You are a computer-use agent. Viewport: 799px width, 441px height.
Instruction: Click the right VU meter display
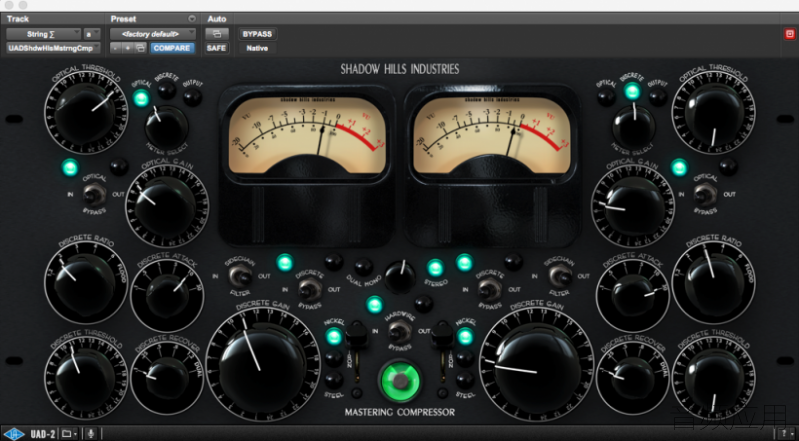[492, 135]
